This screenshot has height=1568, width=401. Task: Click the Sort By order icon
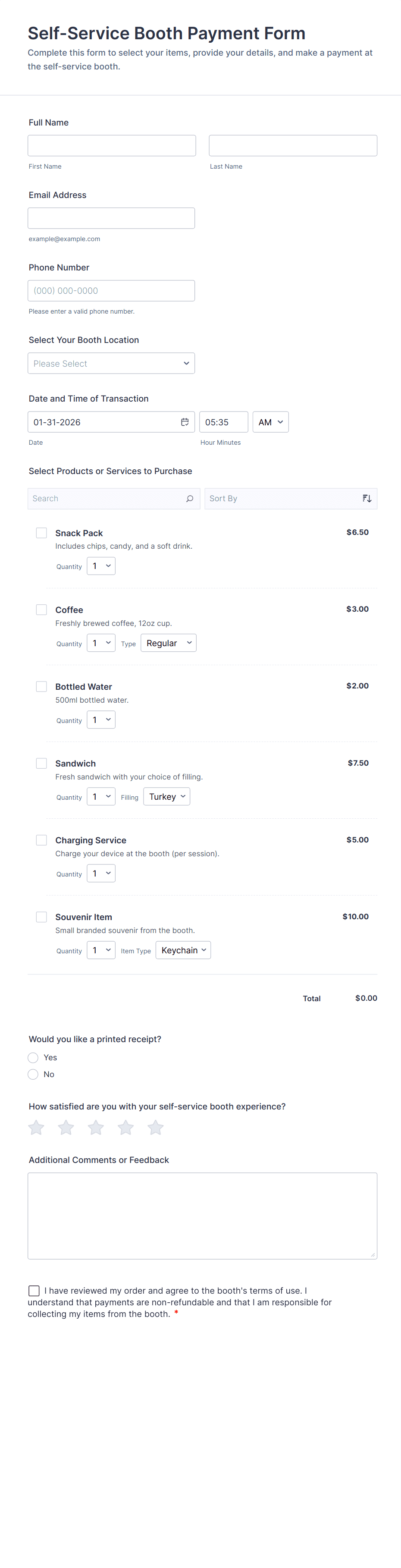(x=367, y=499)
